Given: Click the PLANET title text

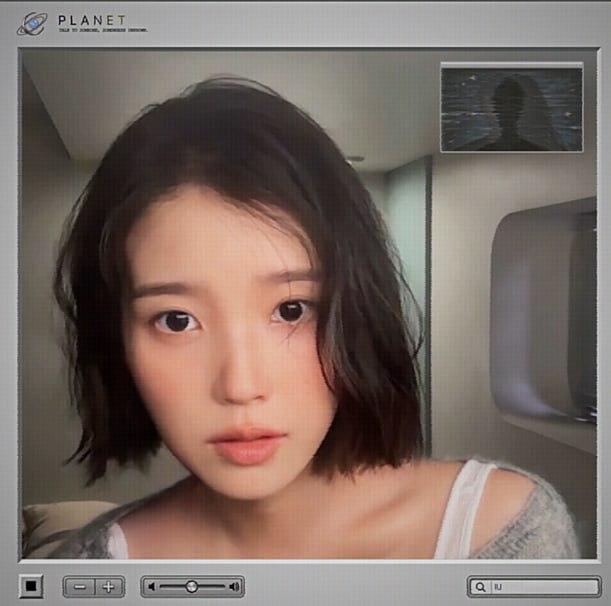Looking at the screenshot, I should click(x=92, y=20).
